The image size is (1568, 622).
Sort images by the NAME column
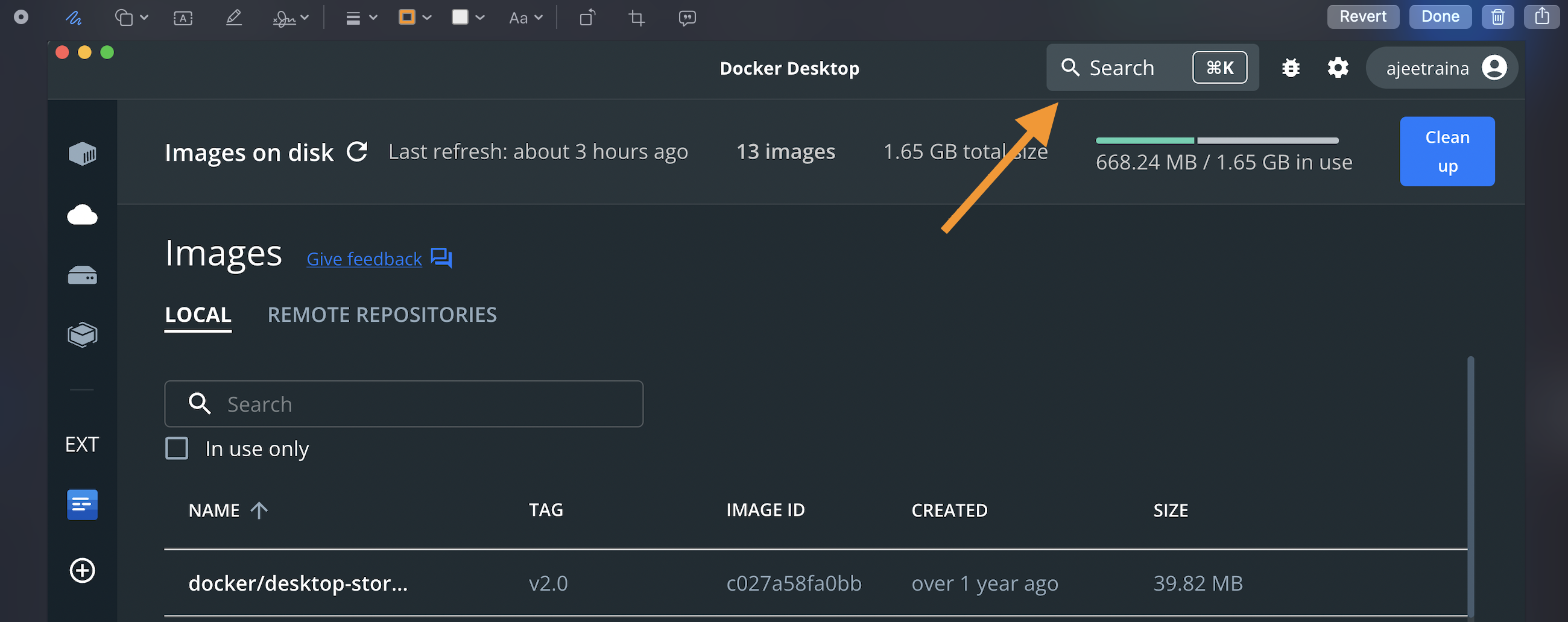[x=228, y=510]
